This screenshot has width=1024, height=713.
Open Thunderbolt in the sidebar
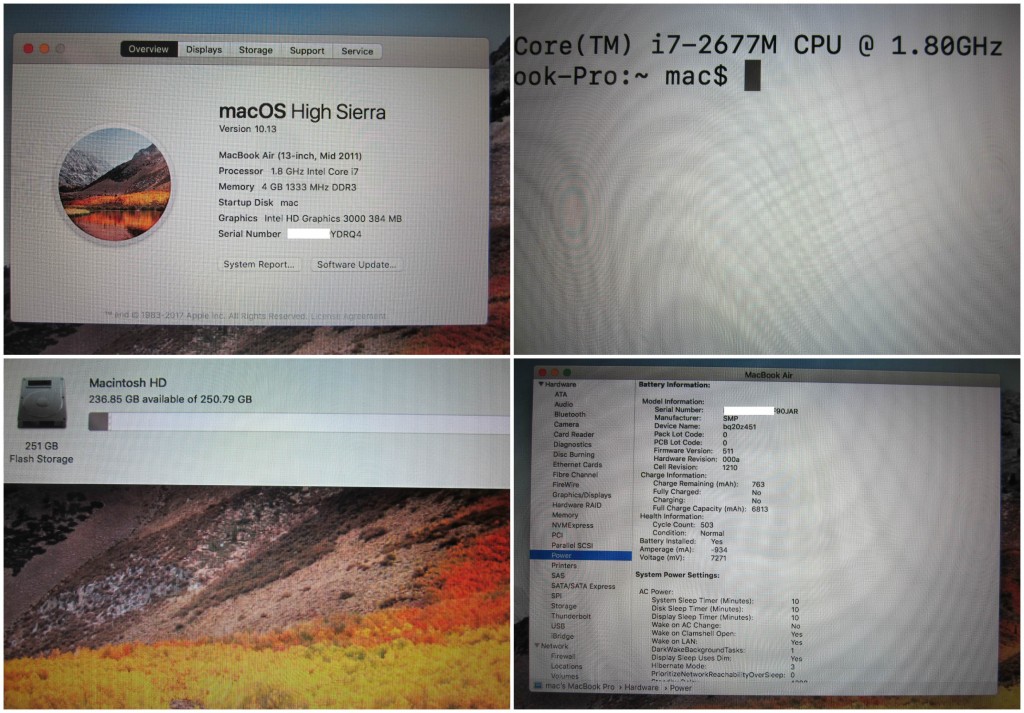pyautogui.click(x=571, y=616)
